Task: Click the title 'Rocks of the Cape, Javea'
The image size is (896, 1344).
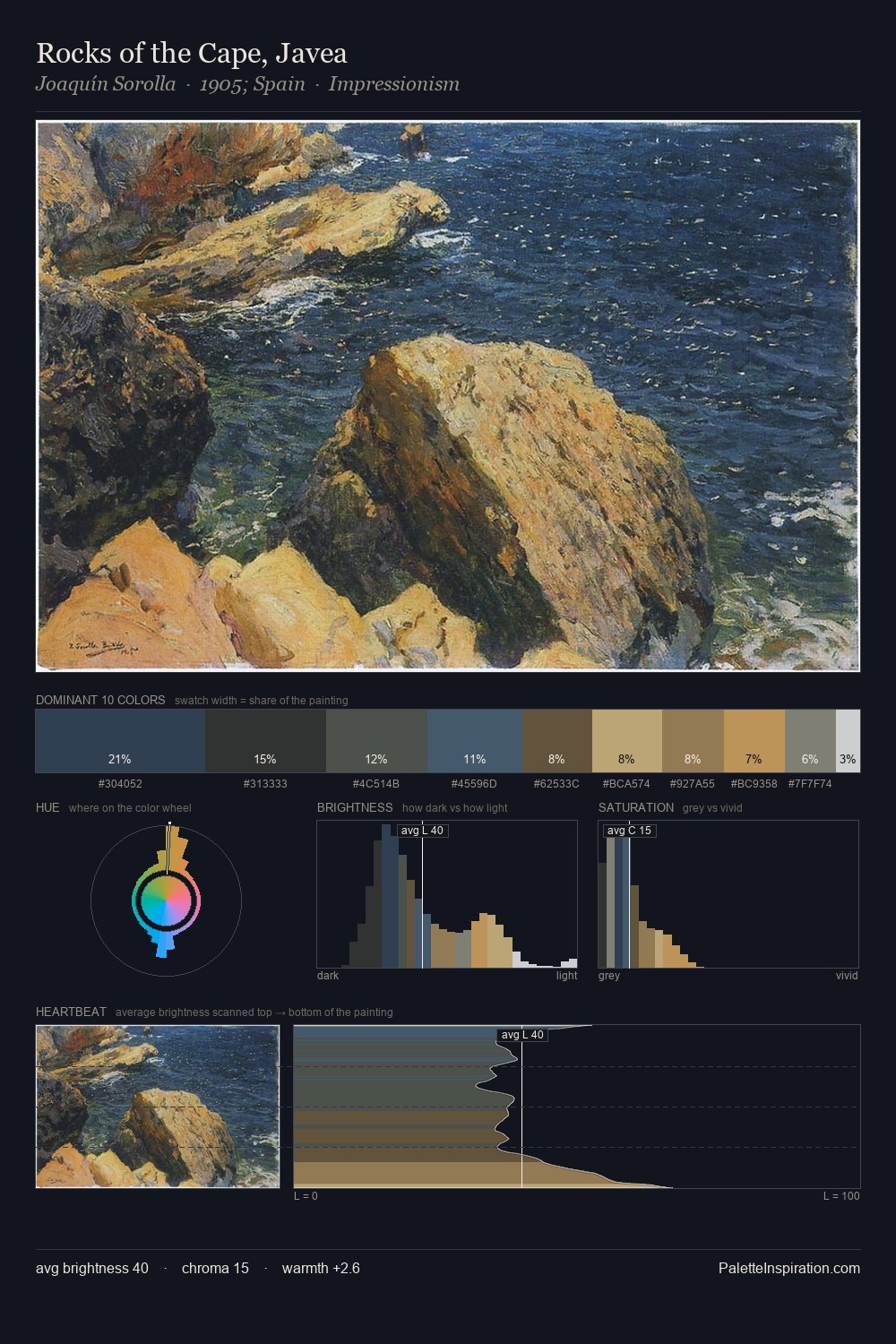Action: click(192, 53)
